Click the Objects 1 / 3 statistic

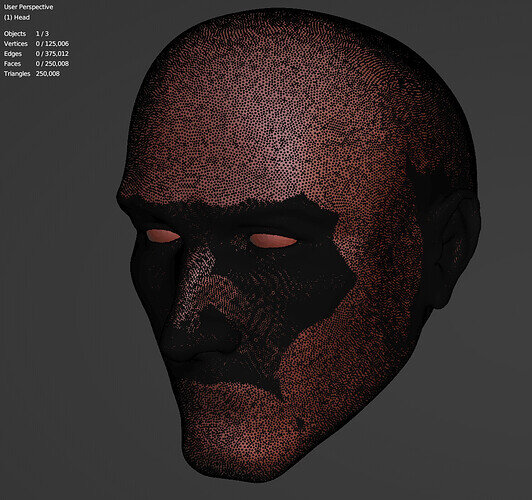pos(26,34)
